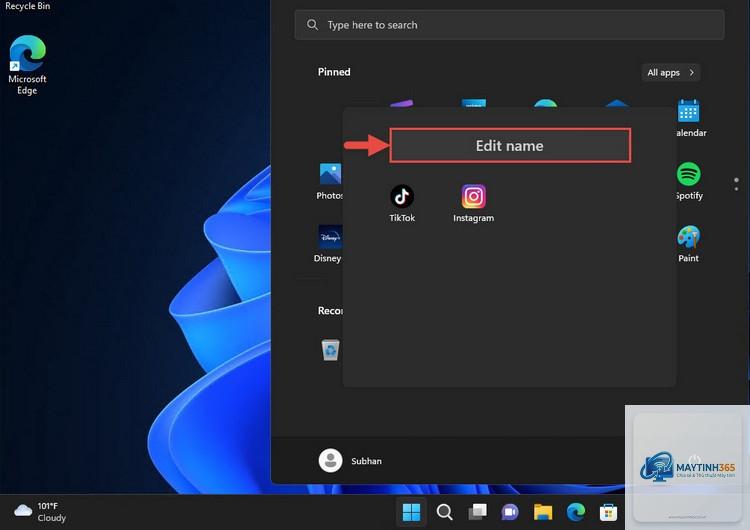Launch Microsoft Edge from the taskbar
Viewport: 750px width, 530px height.
pyautogui.click(x=576, y=512)
